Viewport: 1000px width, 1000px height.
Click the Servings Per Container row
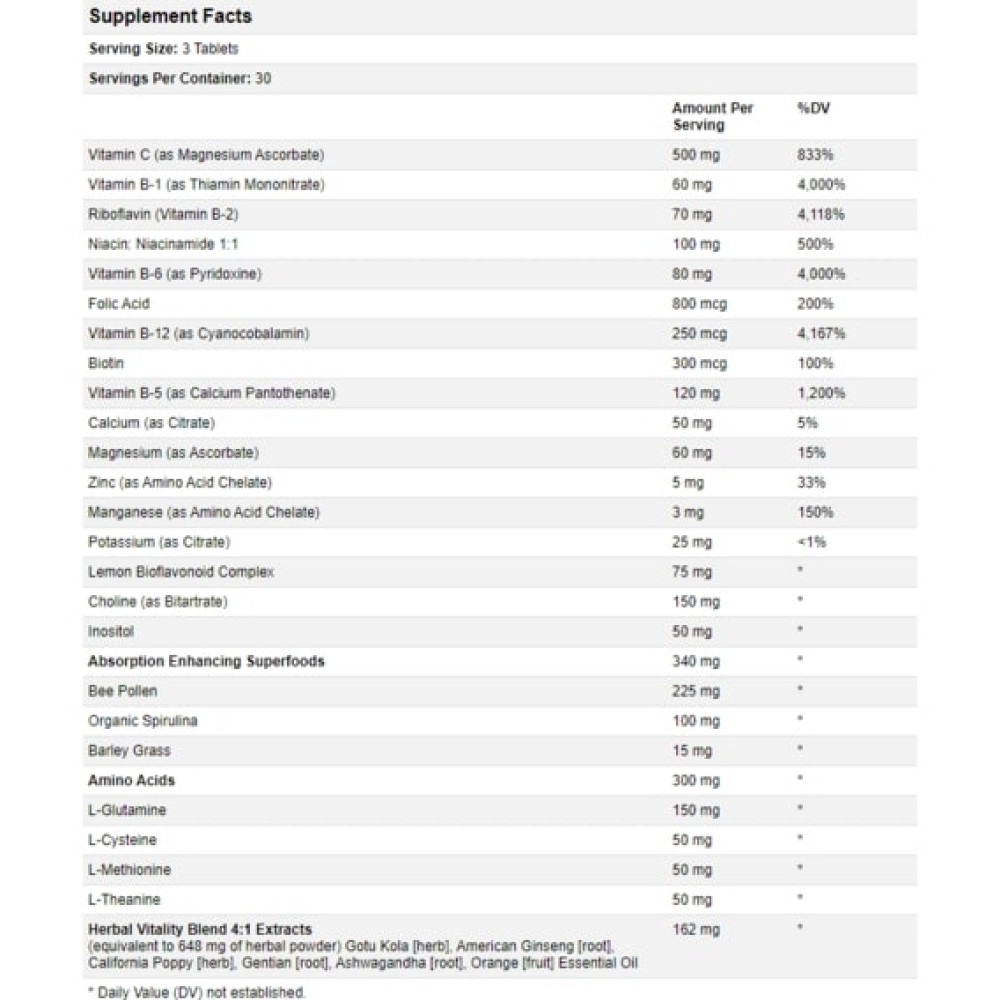(500, 78)
